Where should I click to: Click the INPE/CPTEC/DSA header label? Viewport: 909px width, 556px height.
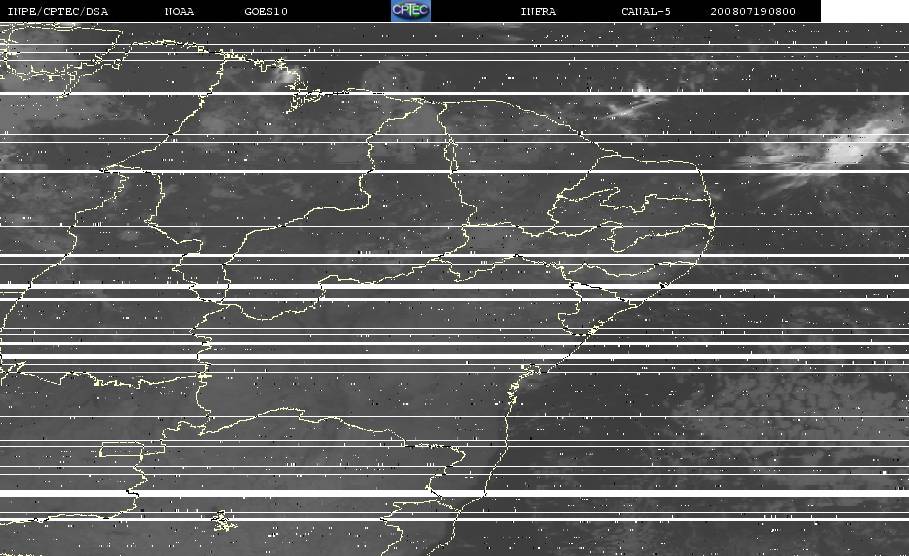57,11
